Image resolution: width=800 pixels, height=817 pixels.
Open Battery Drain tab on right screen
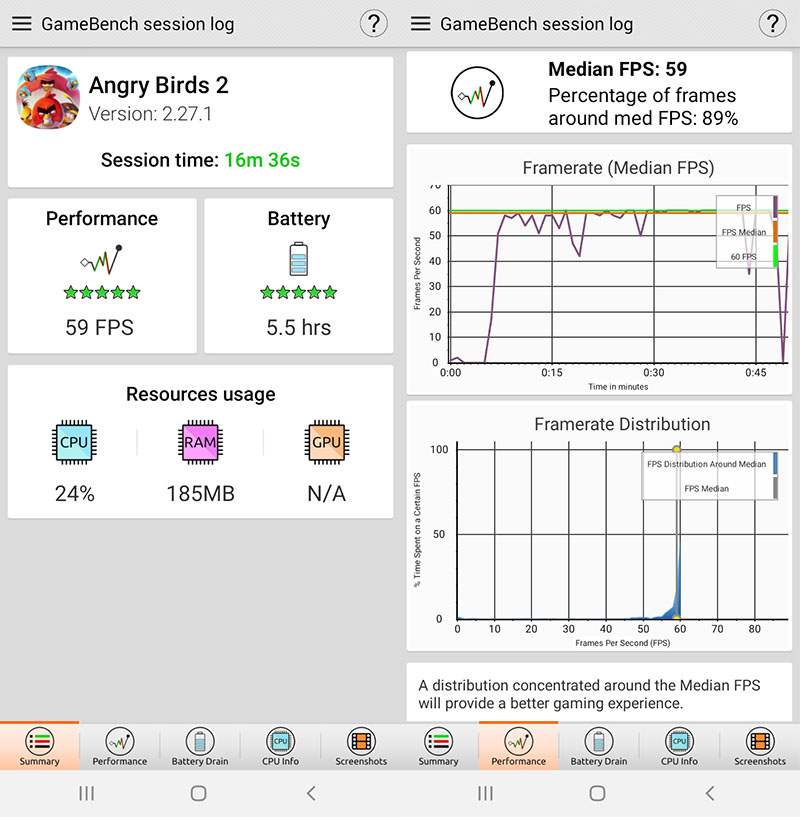tap(599, 746)
